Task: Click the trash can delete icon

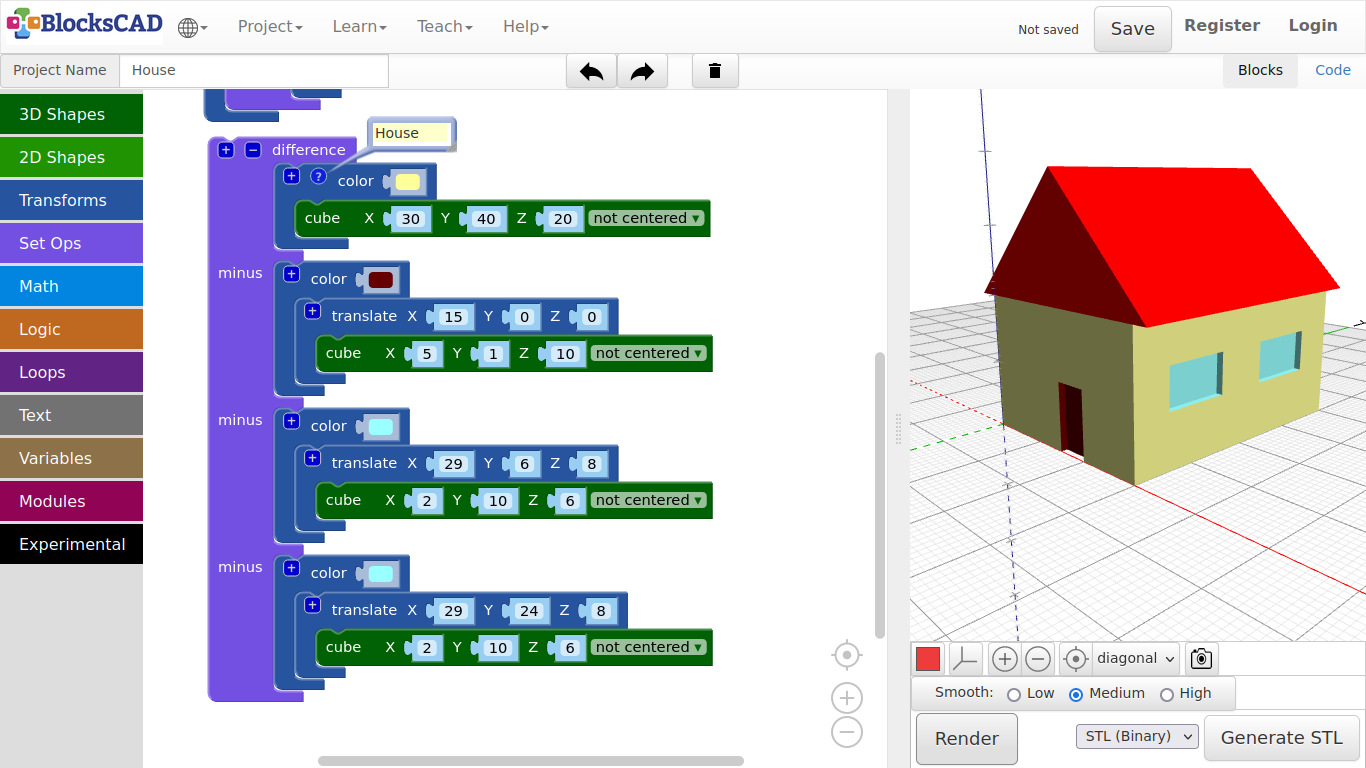Action: tap(715, 71)
